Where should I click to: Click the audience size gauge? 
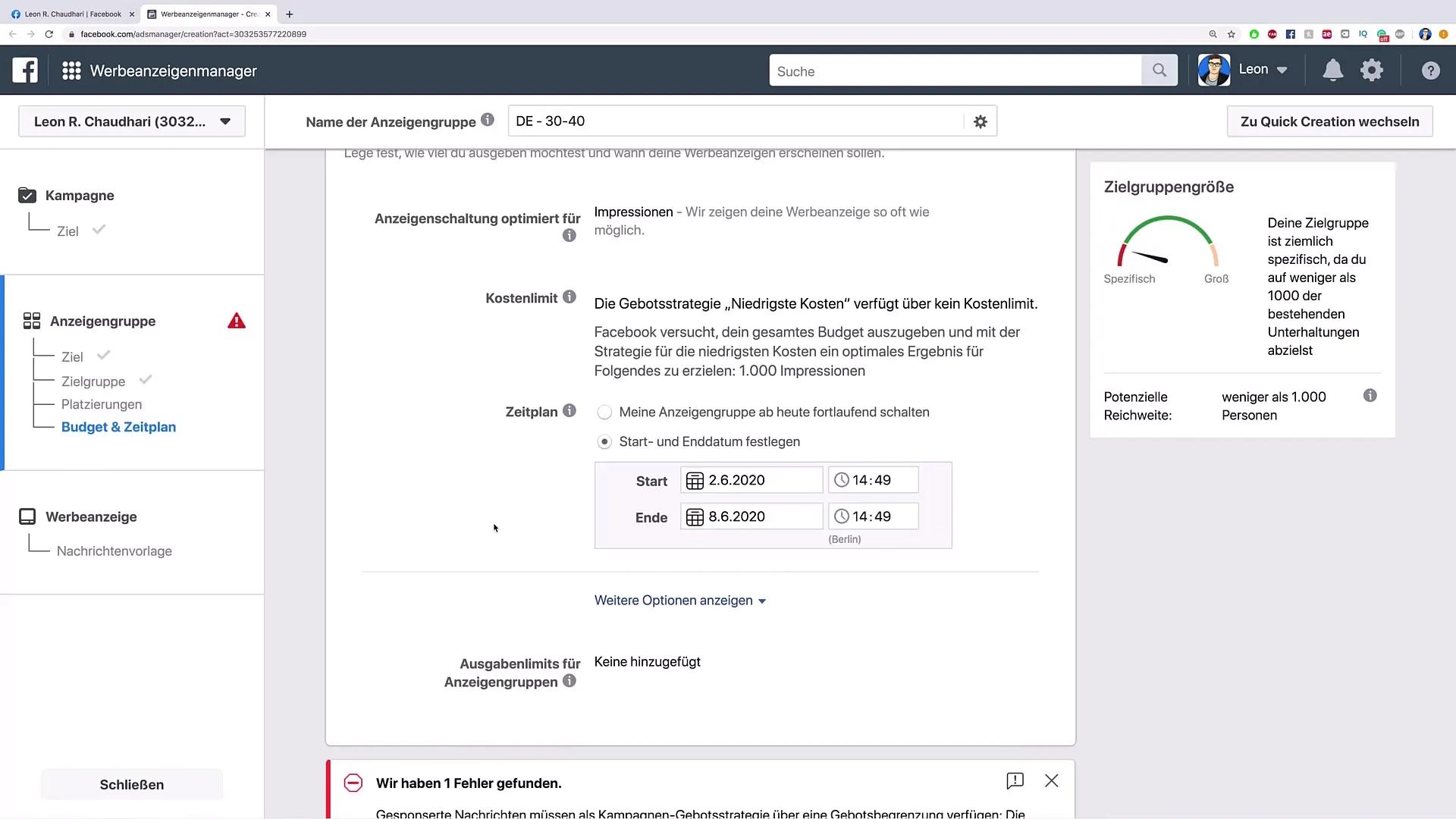[x=1168, y=241]
